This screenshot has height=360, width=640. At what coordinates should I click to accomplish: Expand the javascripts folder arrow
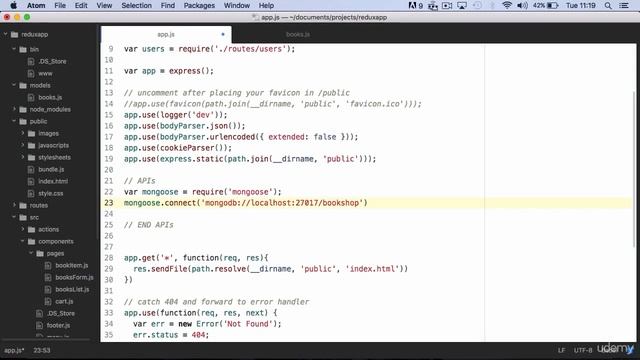23,145
